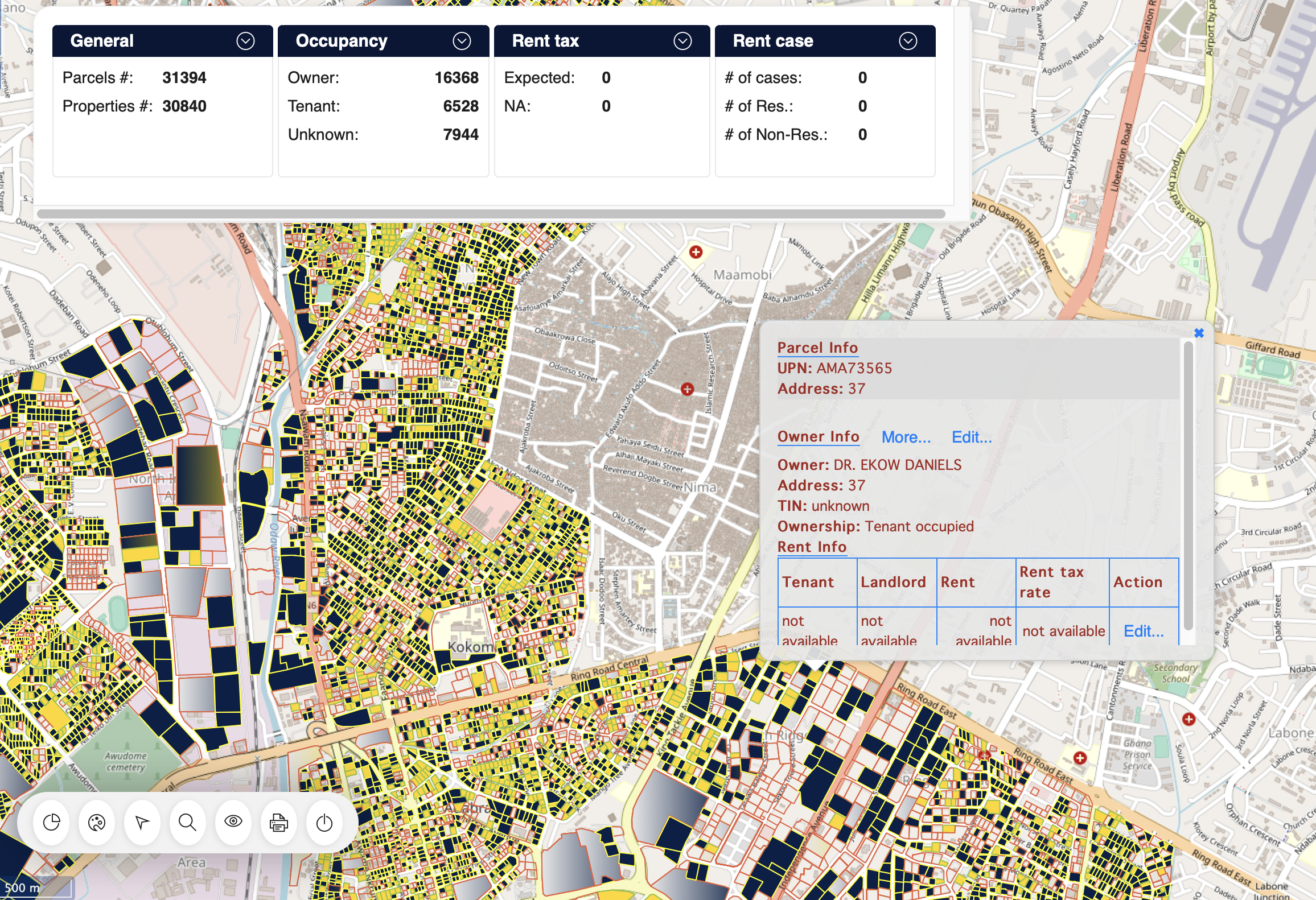Click the stats panel horizontal scrollbar
Viewport: 1316px width, 900px height.
[491, 214]
